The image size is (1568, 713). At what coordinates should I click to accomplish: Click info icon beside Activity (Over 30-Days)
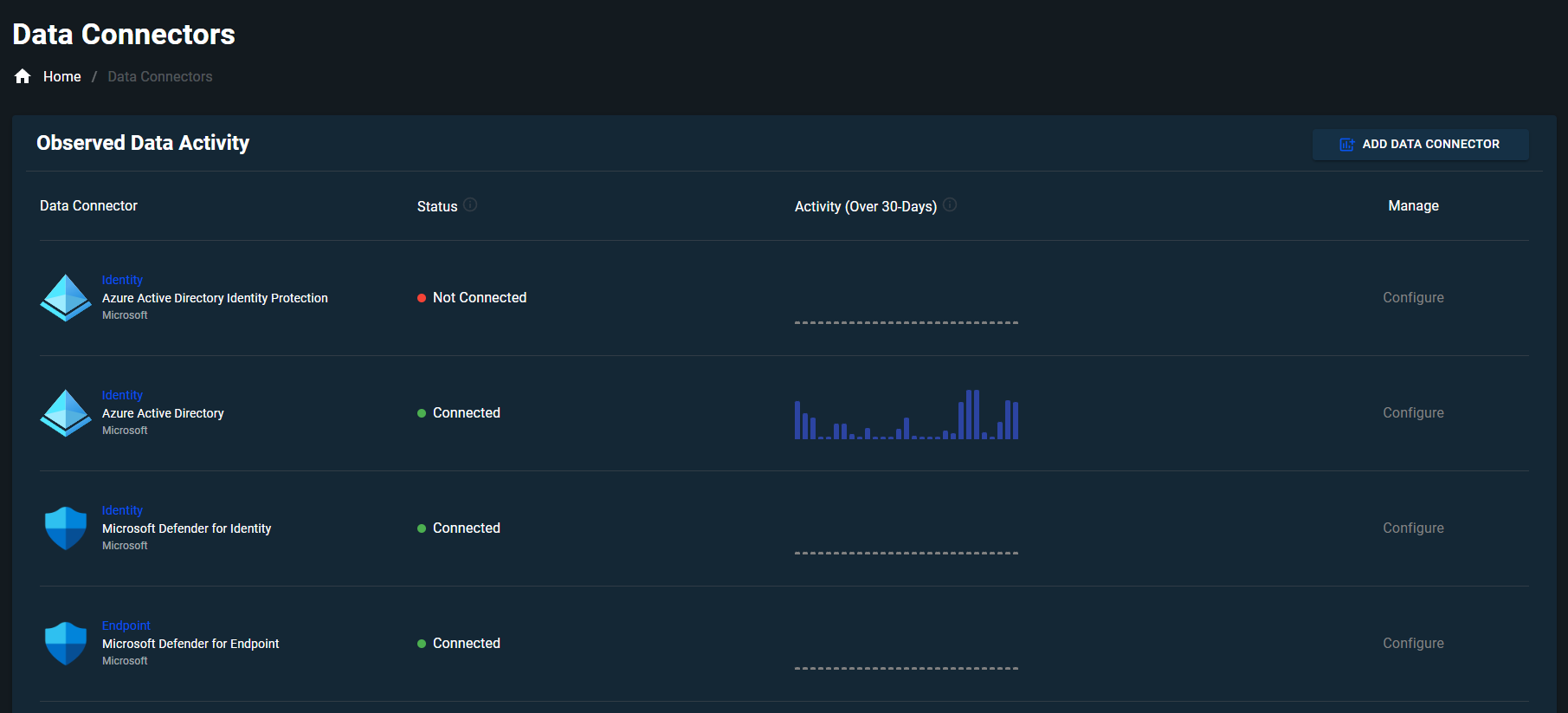pos(950,204)
